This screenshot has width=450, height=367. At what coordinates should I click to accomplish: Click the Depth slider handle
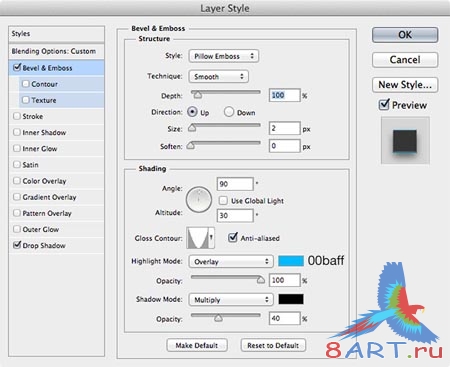[x=198, y=95]
